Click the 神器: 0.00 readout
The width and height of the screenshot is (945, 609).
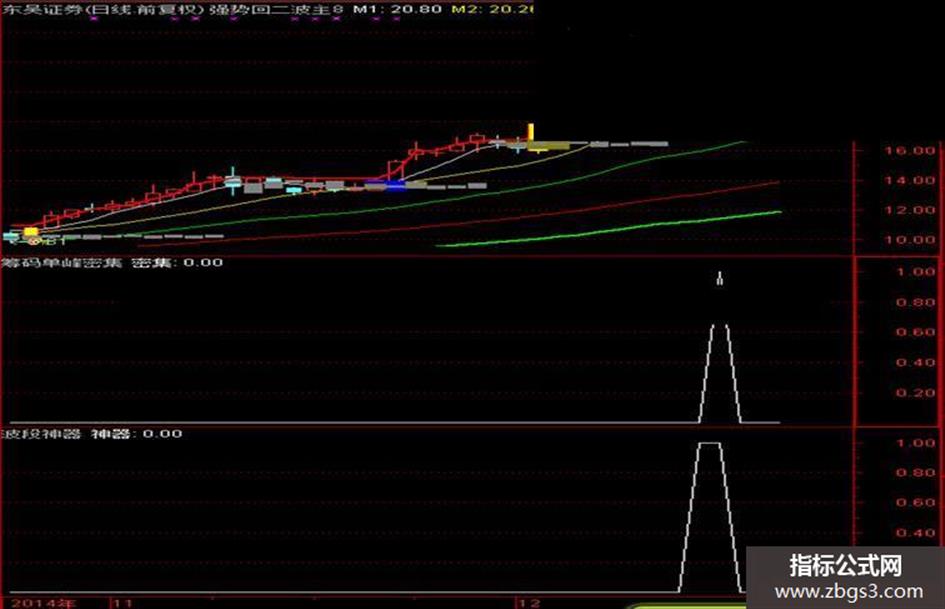137,434
